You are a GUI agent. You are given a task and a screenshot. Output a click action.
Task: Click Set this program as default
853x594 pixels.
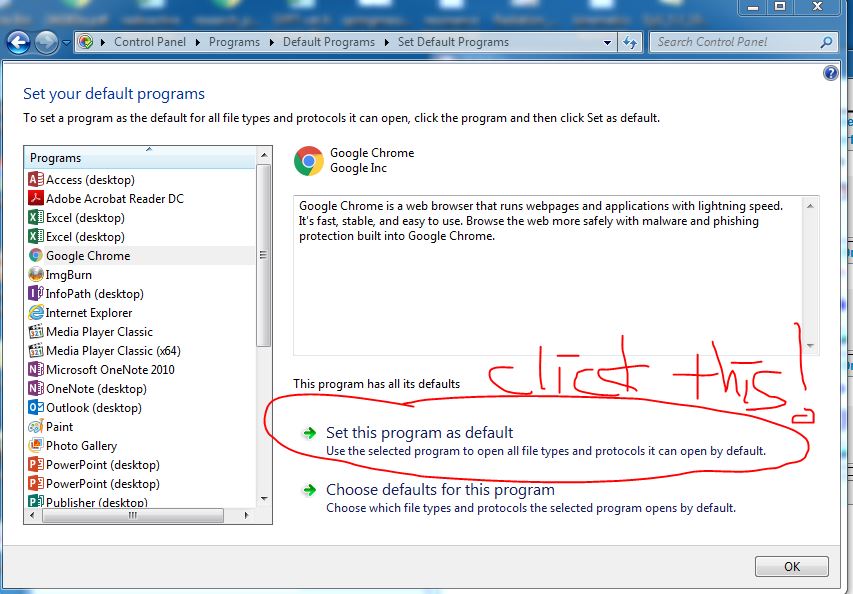419,432
